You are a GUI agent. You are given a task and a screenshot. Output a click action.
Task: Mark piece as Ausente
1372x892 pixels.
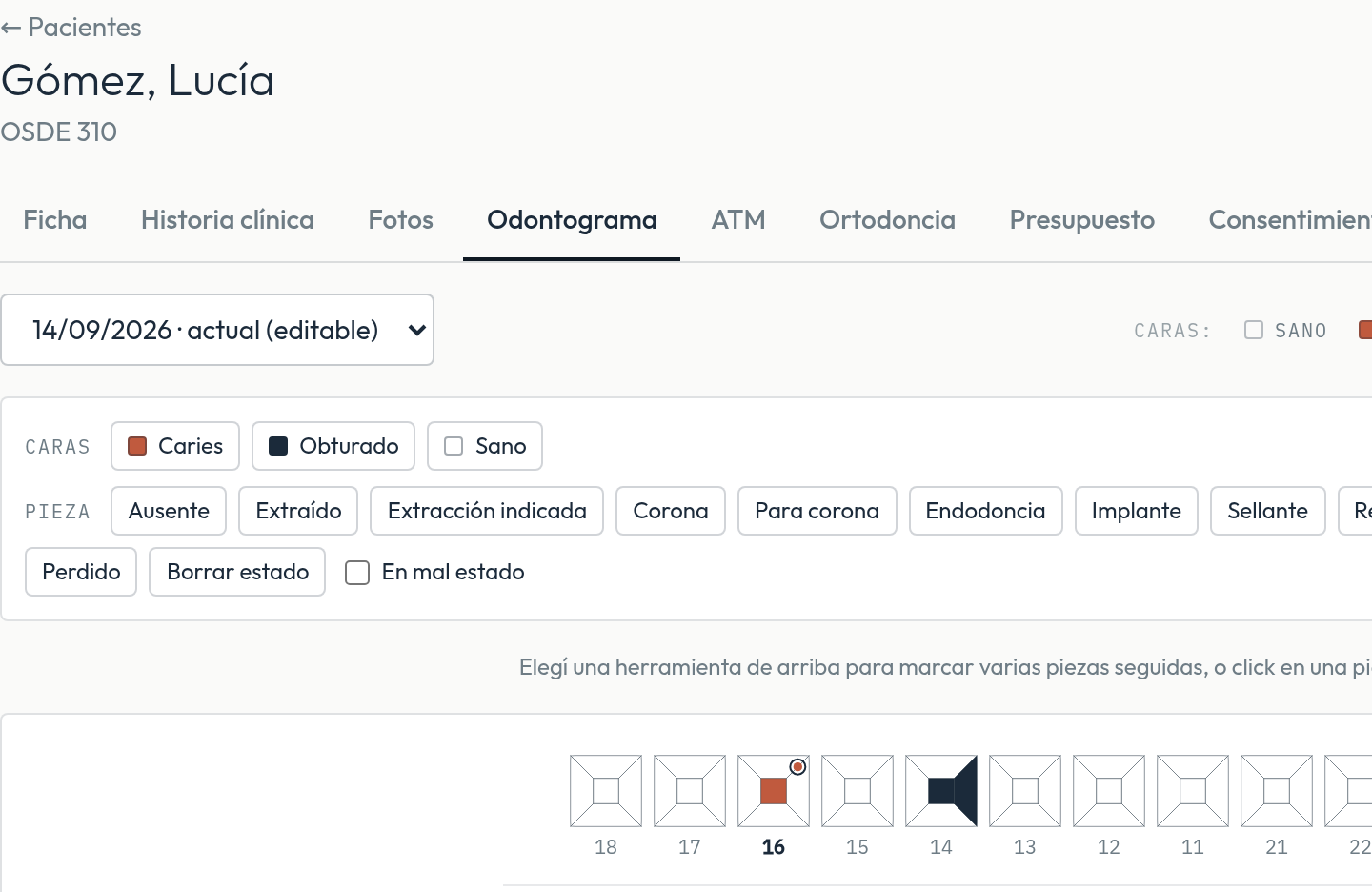(169, 511)
